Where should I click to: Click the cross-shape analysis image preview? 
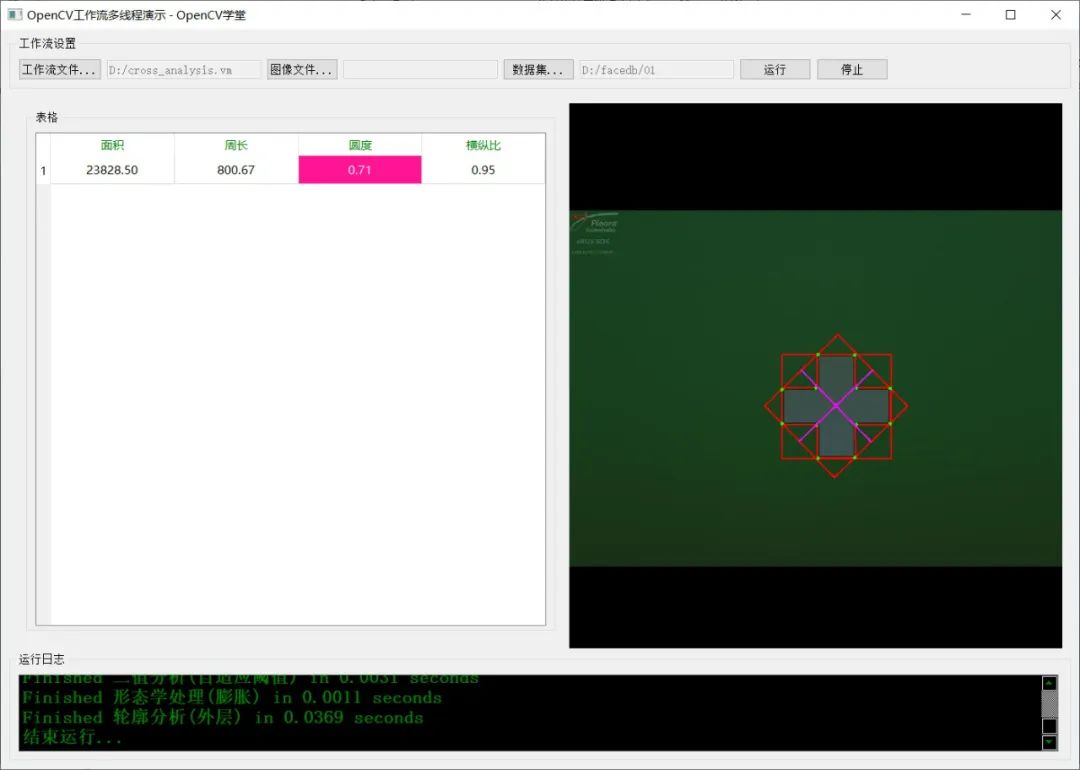coord(838,407)
